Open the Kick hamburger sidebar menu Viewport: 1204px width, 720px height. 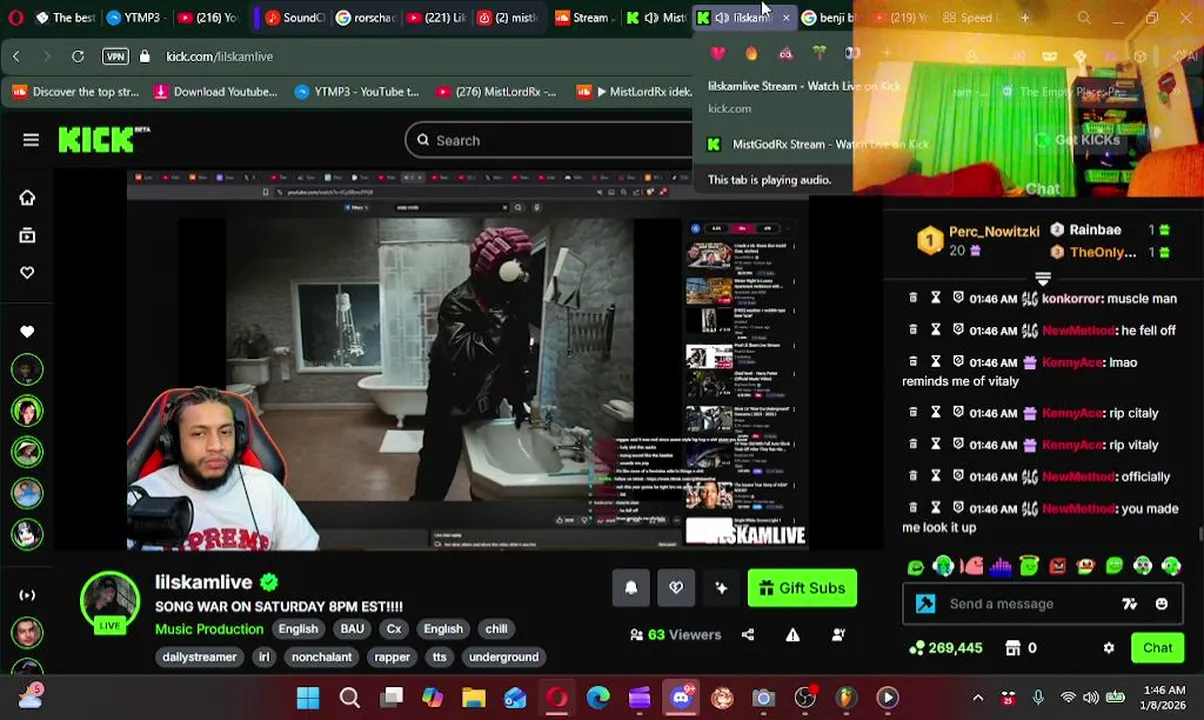click(31, 140)
